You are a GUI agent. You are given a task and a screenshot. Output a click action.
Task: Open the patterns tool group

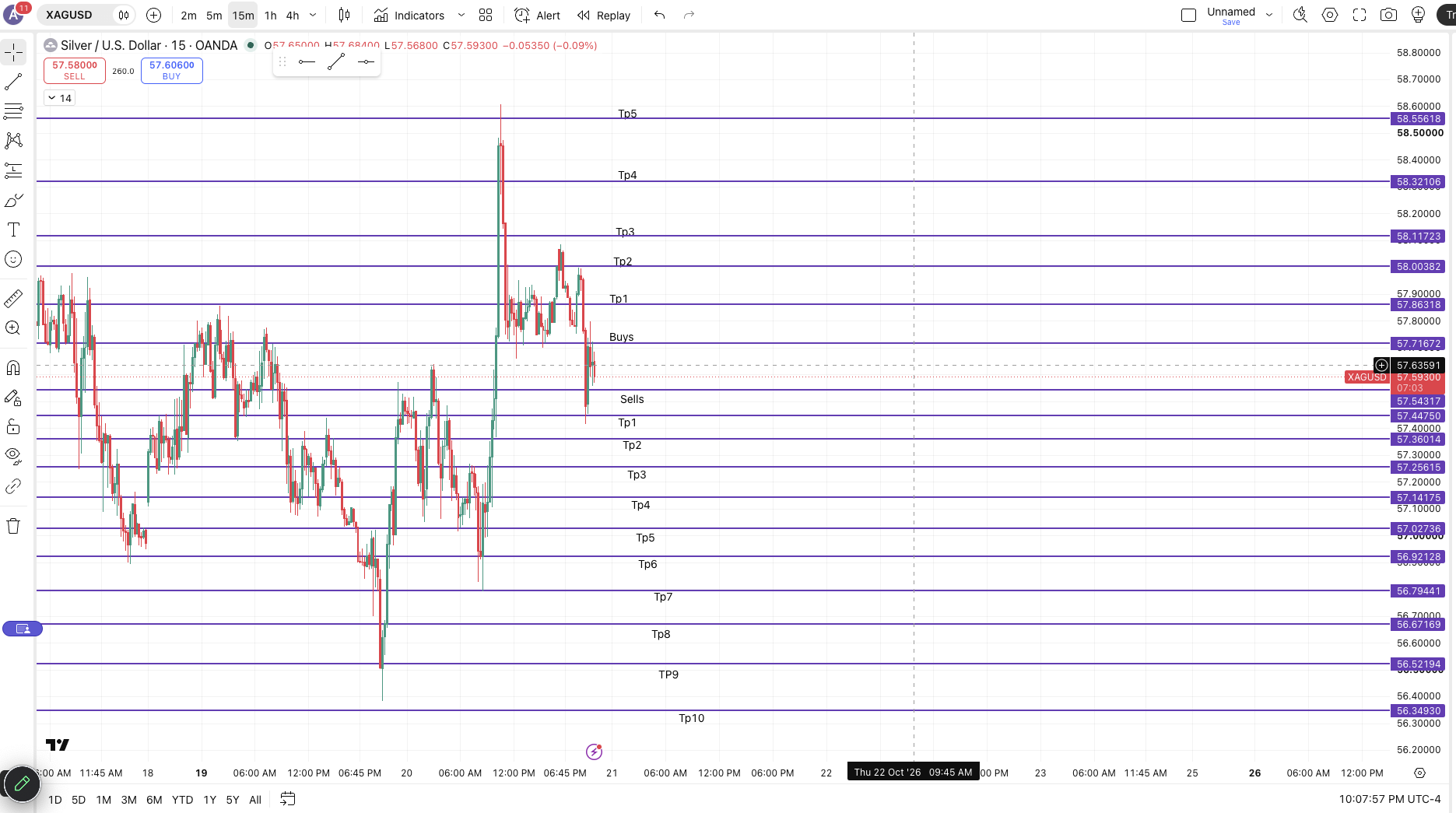(x=14, y=141)
